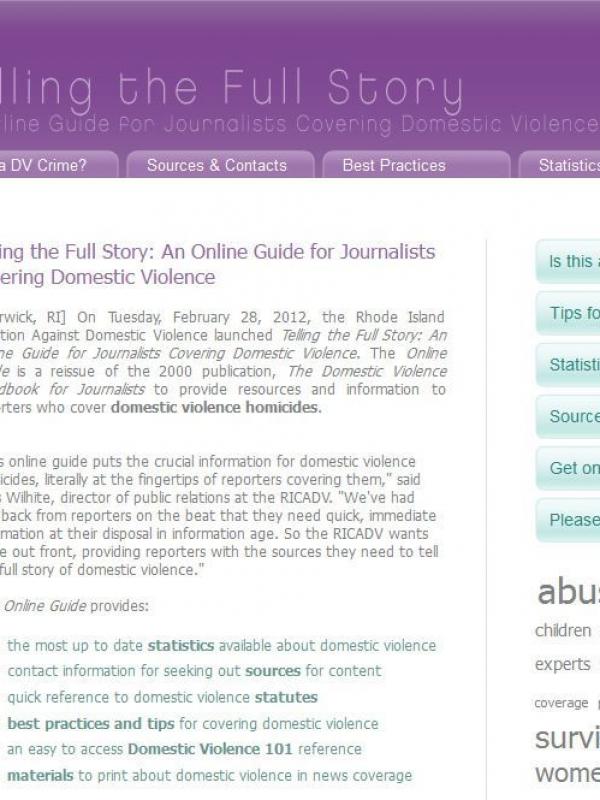Image resolution: width=600 pixels, height=800 pixels.
Task: Open the article heading 'An Online Guide for Journalists'
Action: click(298, 252)
